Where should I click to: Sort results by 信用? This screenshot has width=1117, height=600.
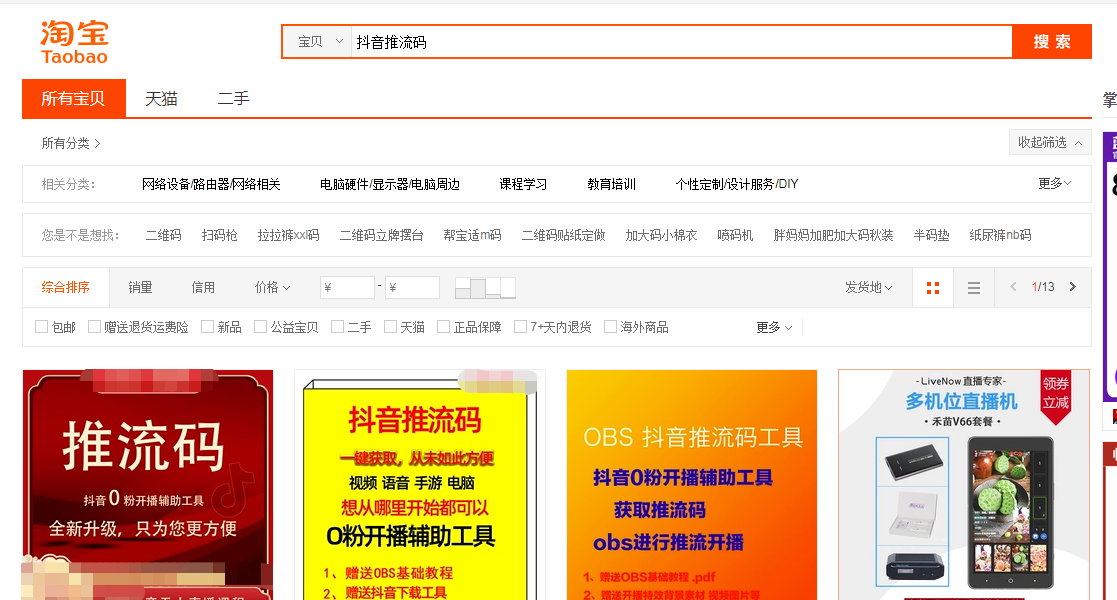[203, 287]
